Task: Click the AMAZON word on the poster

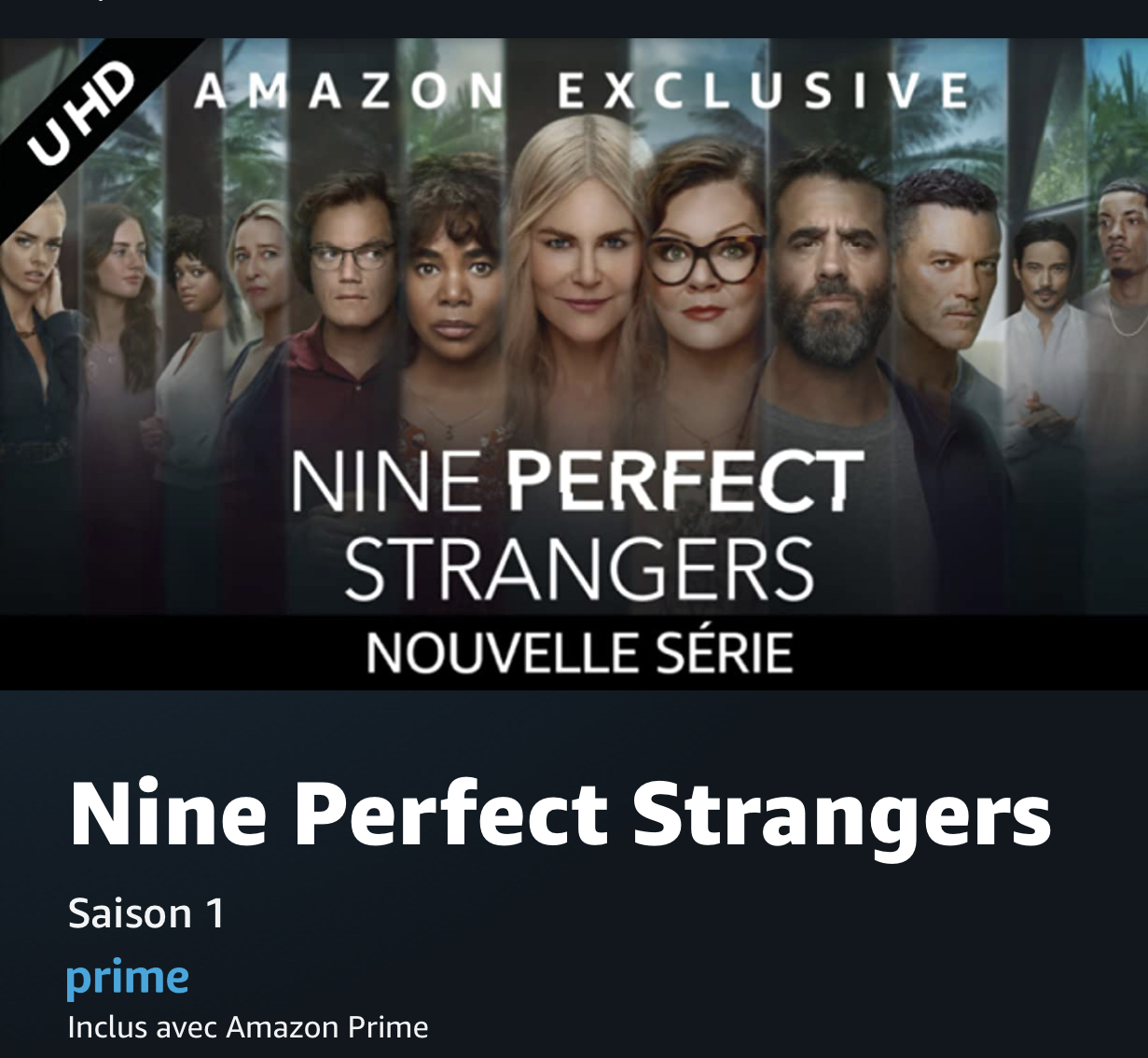Action: tap(351, 91)
